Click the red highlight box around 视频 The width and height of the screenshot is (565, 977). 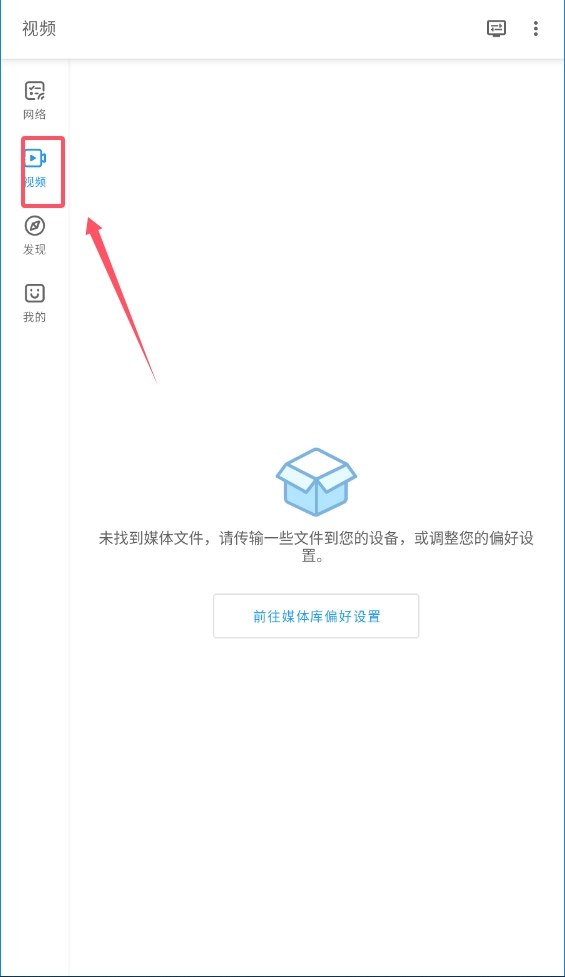pos(43,172)
